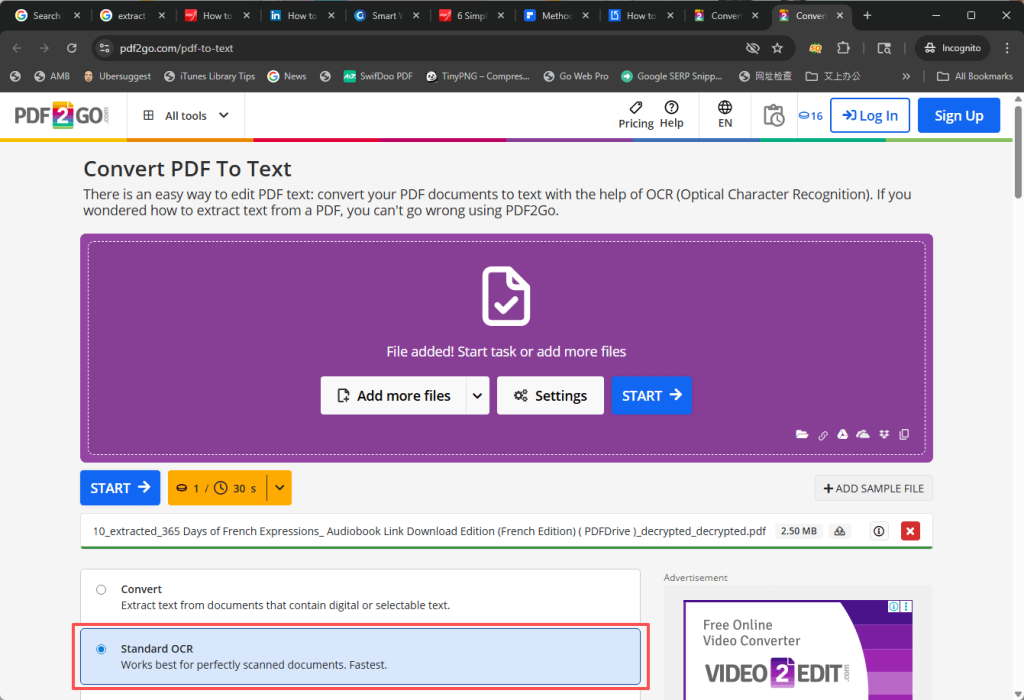Open the ADD SAMPLE FILE option
Screen dimensions: 1024x700
click(x=873, y=488)
